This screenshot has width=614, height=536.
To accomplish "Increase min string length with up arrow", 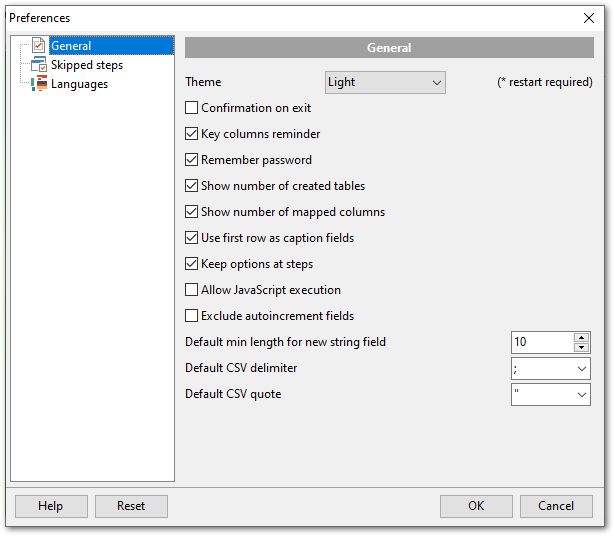I will 581,337.
